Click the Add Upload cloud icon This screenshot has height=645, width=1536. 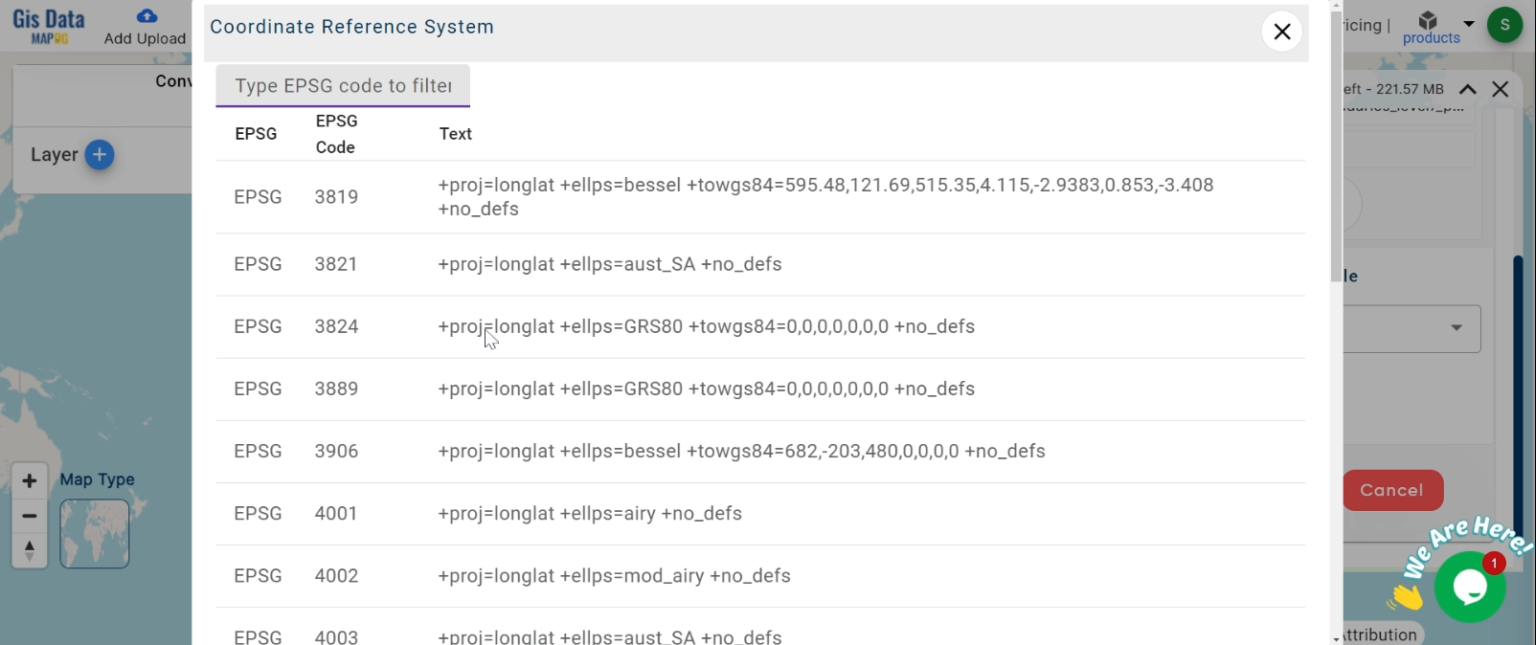146,16
